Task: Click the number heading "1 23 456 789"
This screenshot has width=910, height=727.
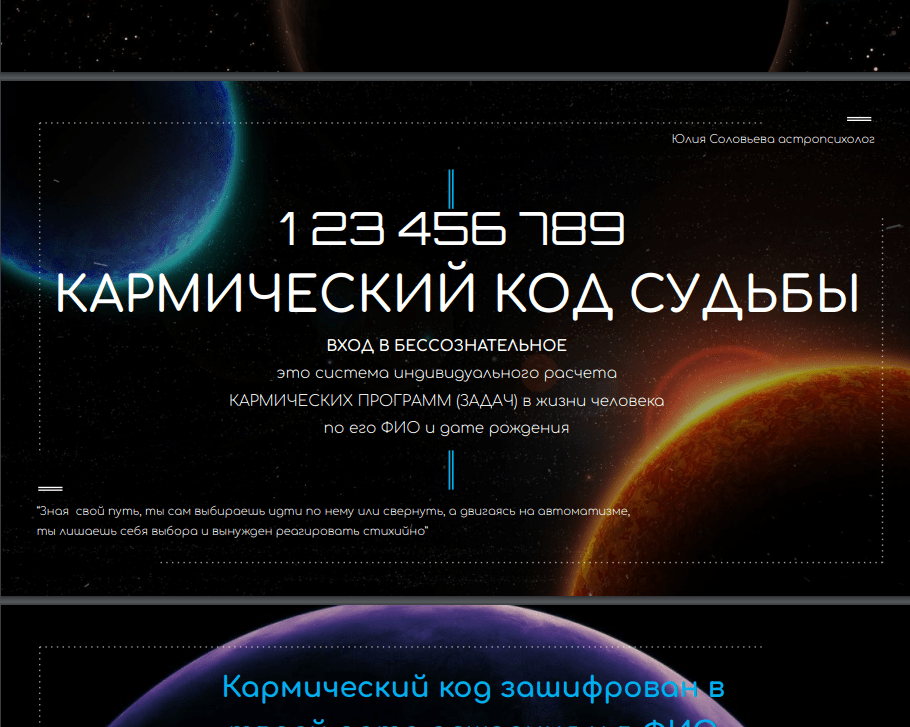Action: pos(452,229)
